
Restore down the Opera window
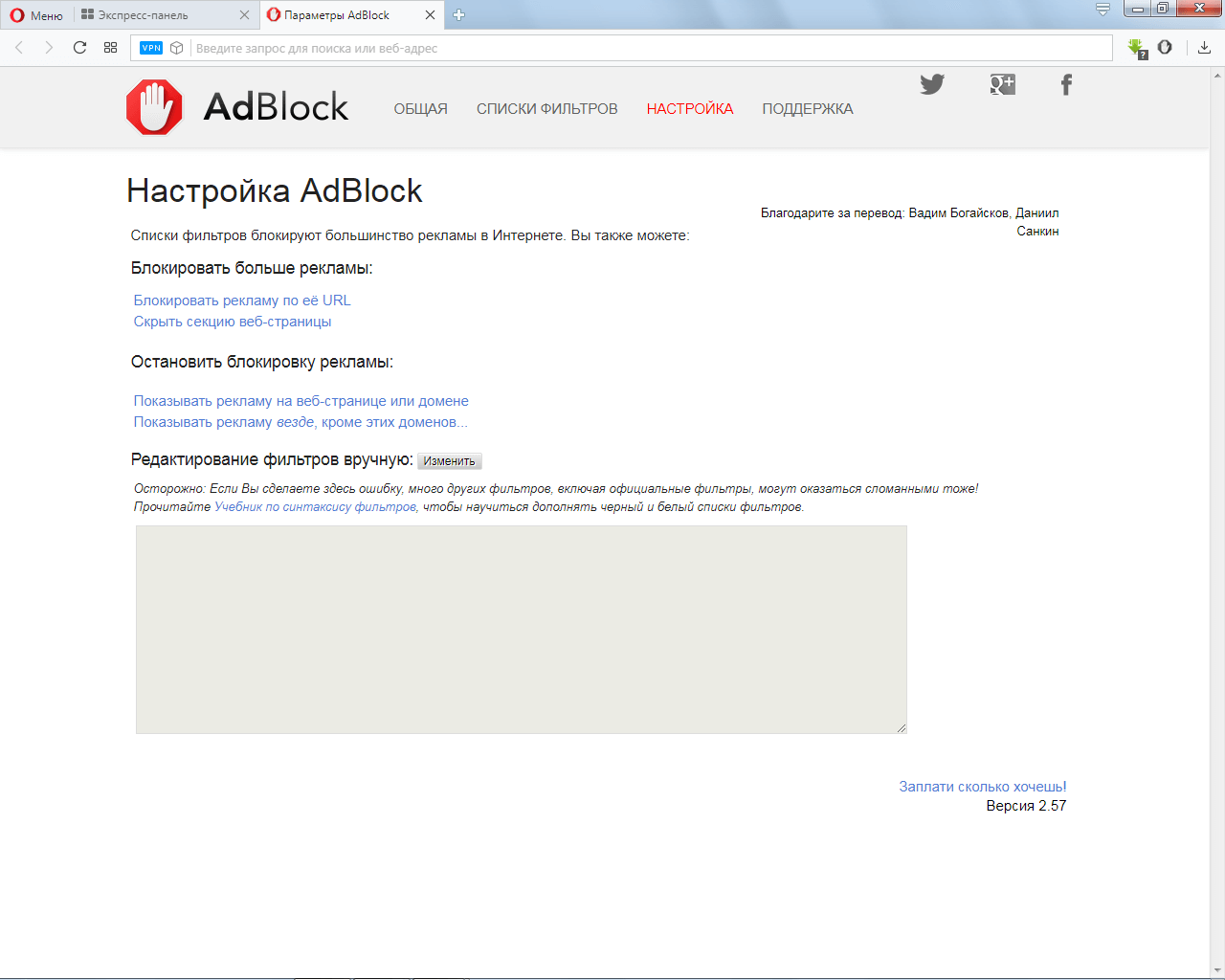(1162, 9)
